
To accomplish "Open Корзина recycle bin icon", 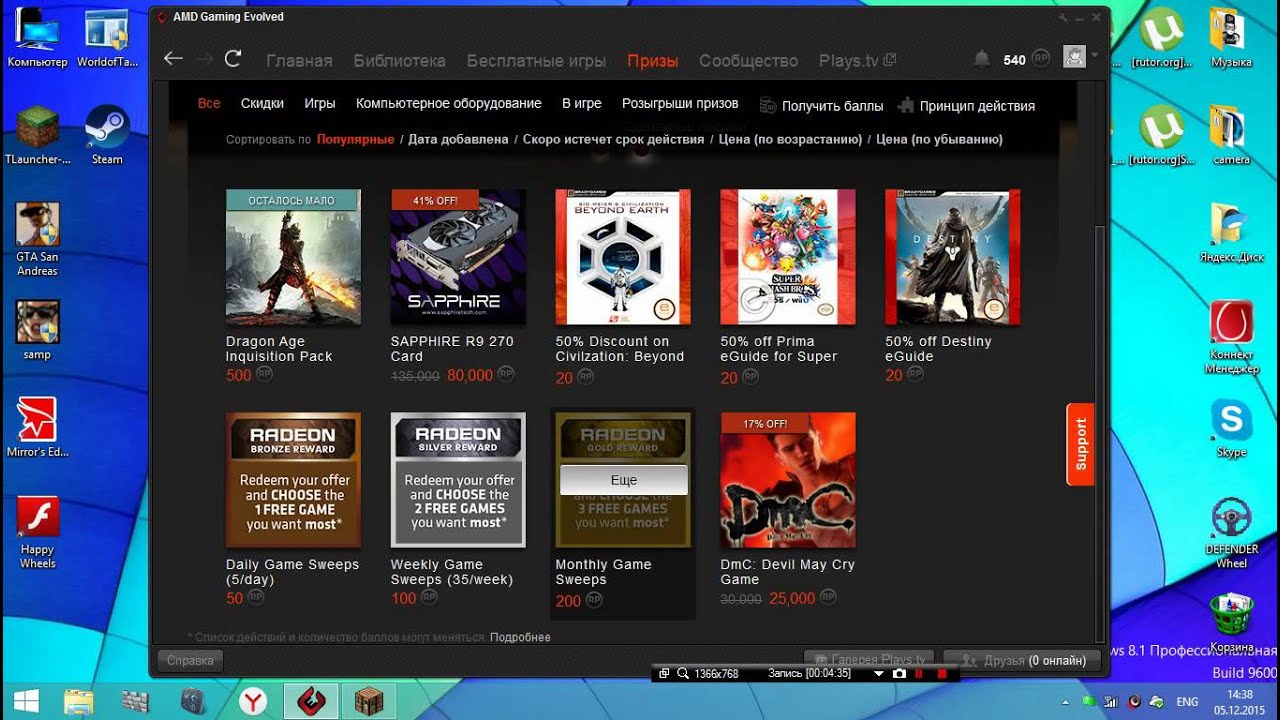I will (x=1231, y=623).
